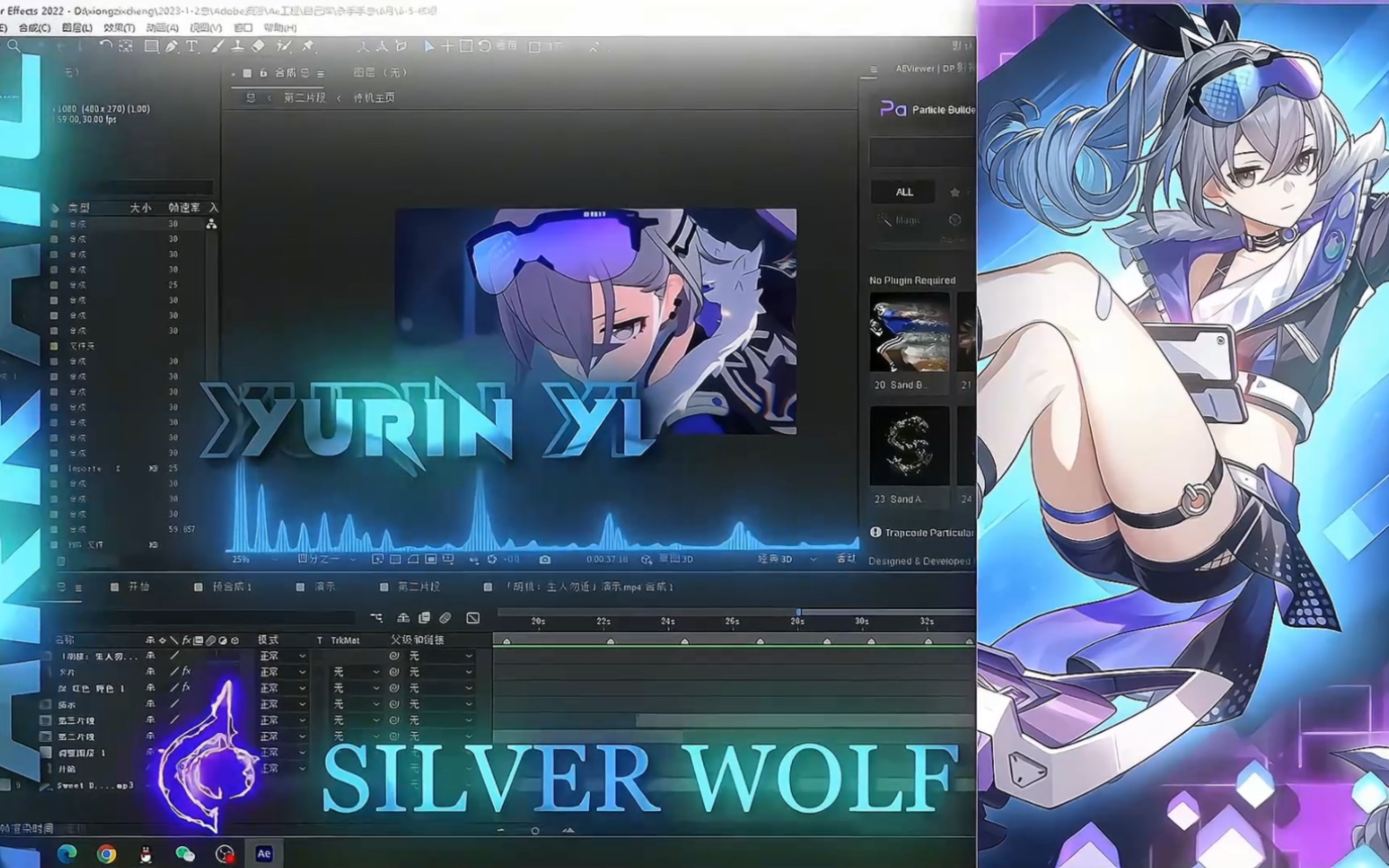Viewport: 1389px width, 868px height.
Task: Select the Puppet Pin tool
Action: coord(308,47)
